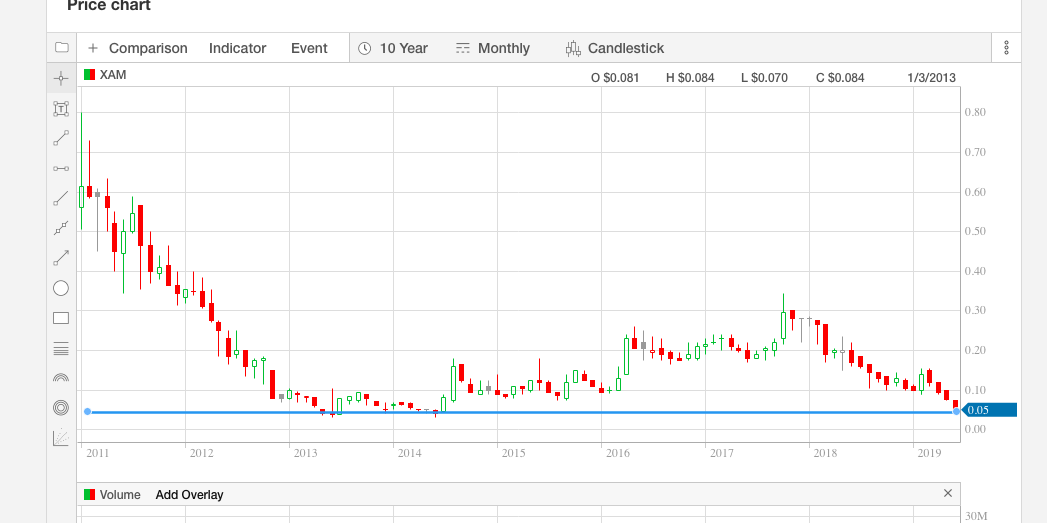Viewport: 1047px width, 523px height.
Task: Select the circle shape tool
Action: [x=61, y=288]
